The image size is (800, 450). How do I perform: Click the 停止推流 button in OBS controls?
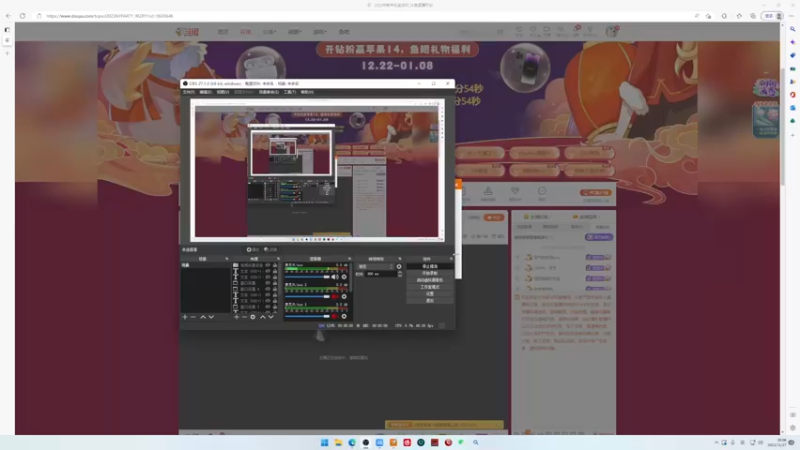tap(430, 266)
